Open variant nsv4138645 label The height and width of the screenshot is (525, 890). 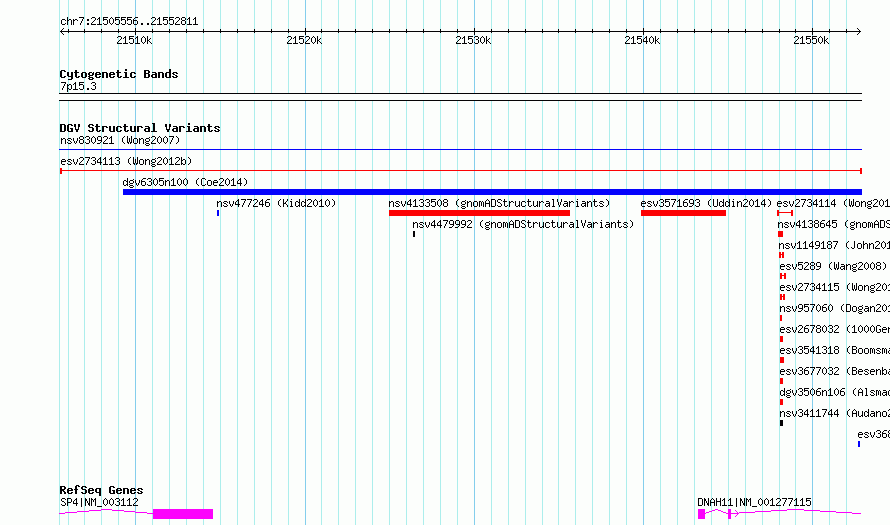[833, 224]
